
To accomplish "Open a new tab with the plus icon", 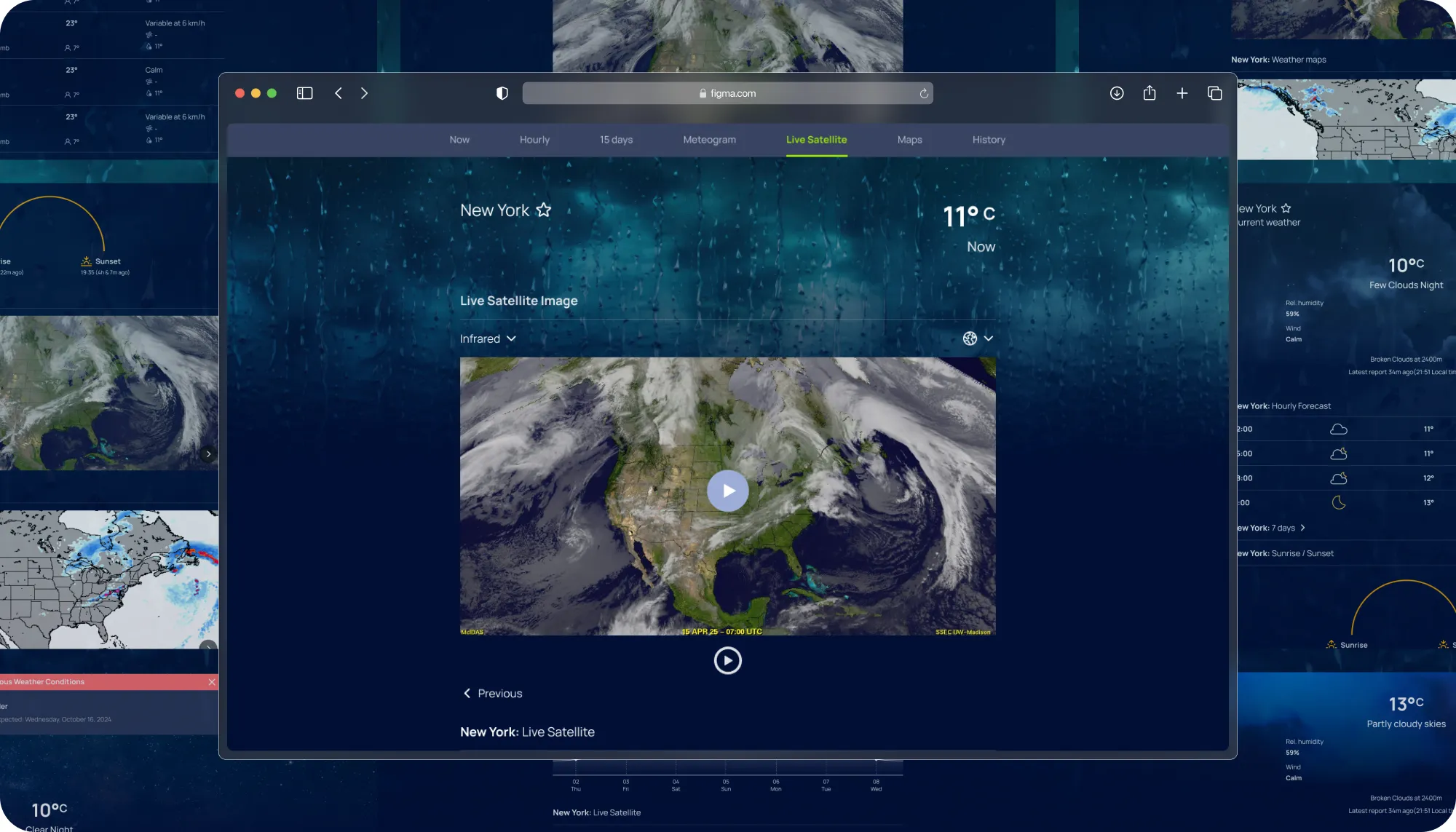I will tap(1182, 93).
